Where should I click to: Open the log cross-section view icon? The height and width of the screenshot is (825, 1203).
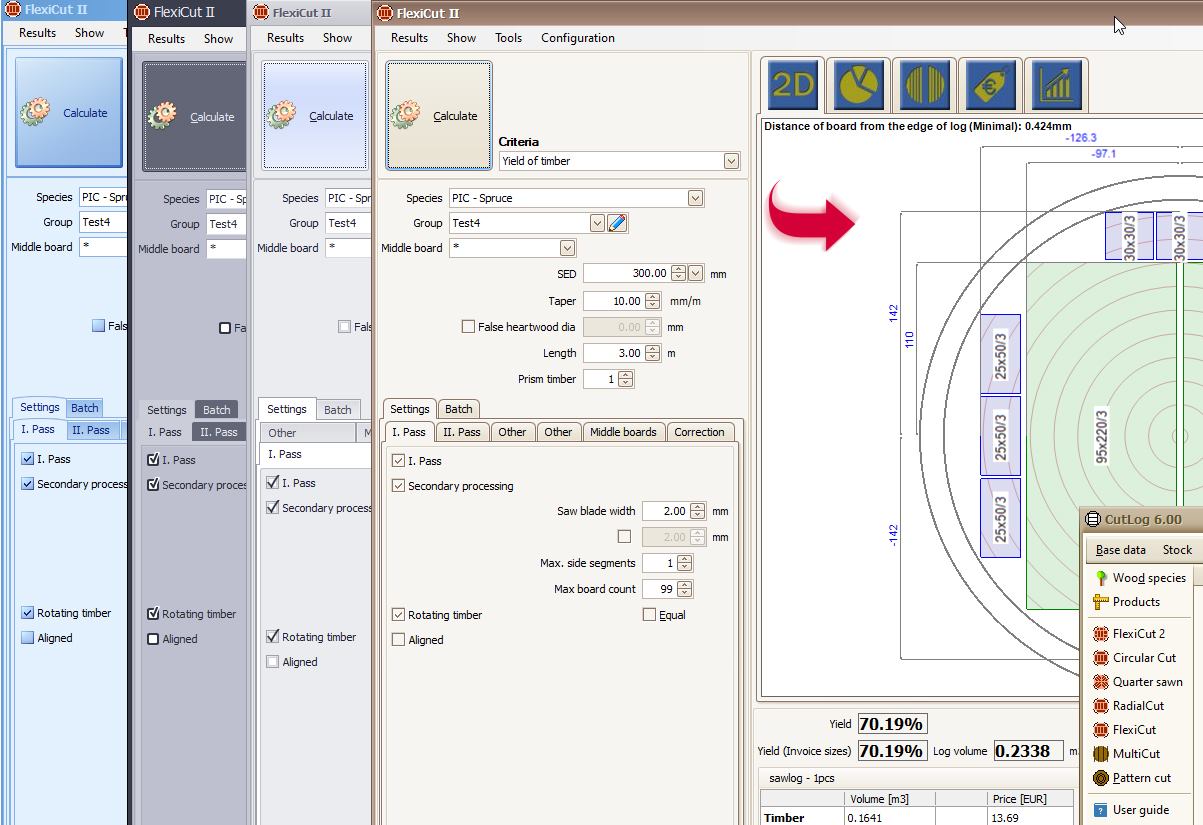(x=924, y=85)
